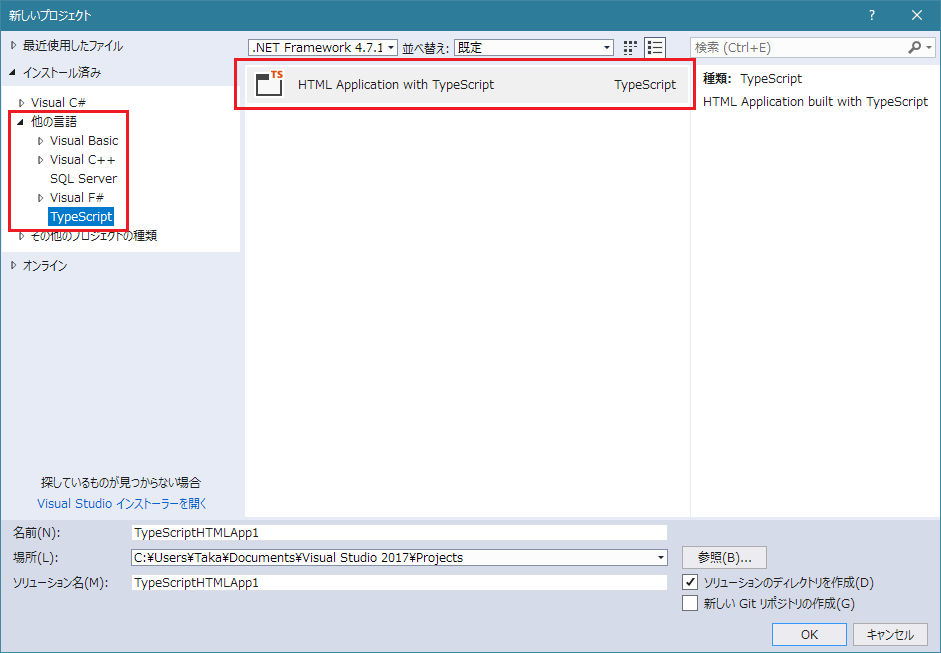Open the search options dropdown arrow
Image resolution: width=941 pixels, height=653 pixels.
[929, 47]
